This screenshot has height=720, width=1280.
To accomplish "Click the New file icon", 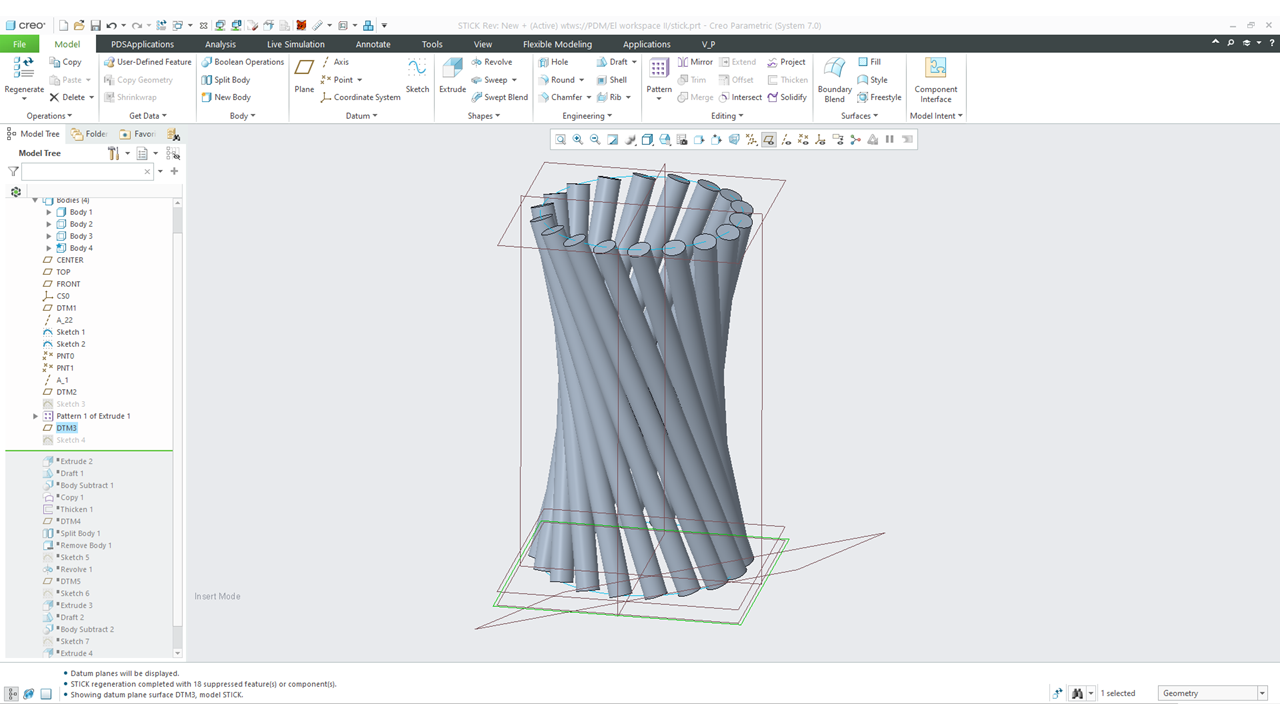I will (64, 25).
